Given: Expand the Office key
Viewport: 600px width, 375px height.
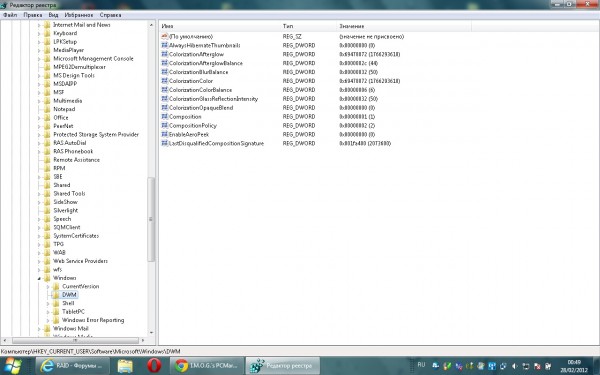Looking at the screenshot, I should point(39,118).
